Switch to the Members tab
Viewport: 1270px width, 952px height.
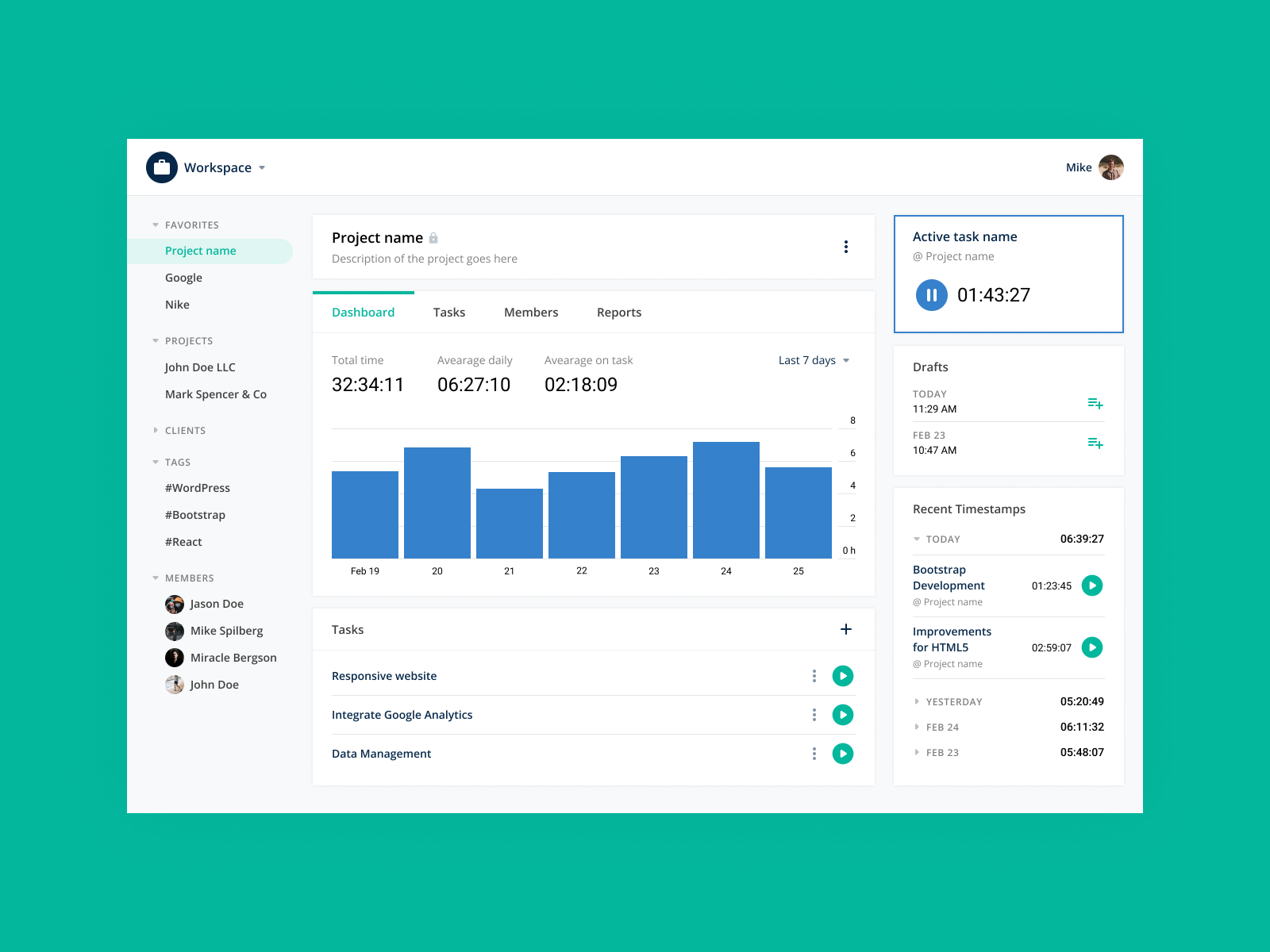(x=531, y=312)
